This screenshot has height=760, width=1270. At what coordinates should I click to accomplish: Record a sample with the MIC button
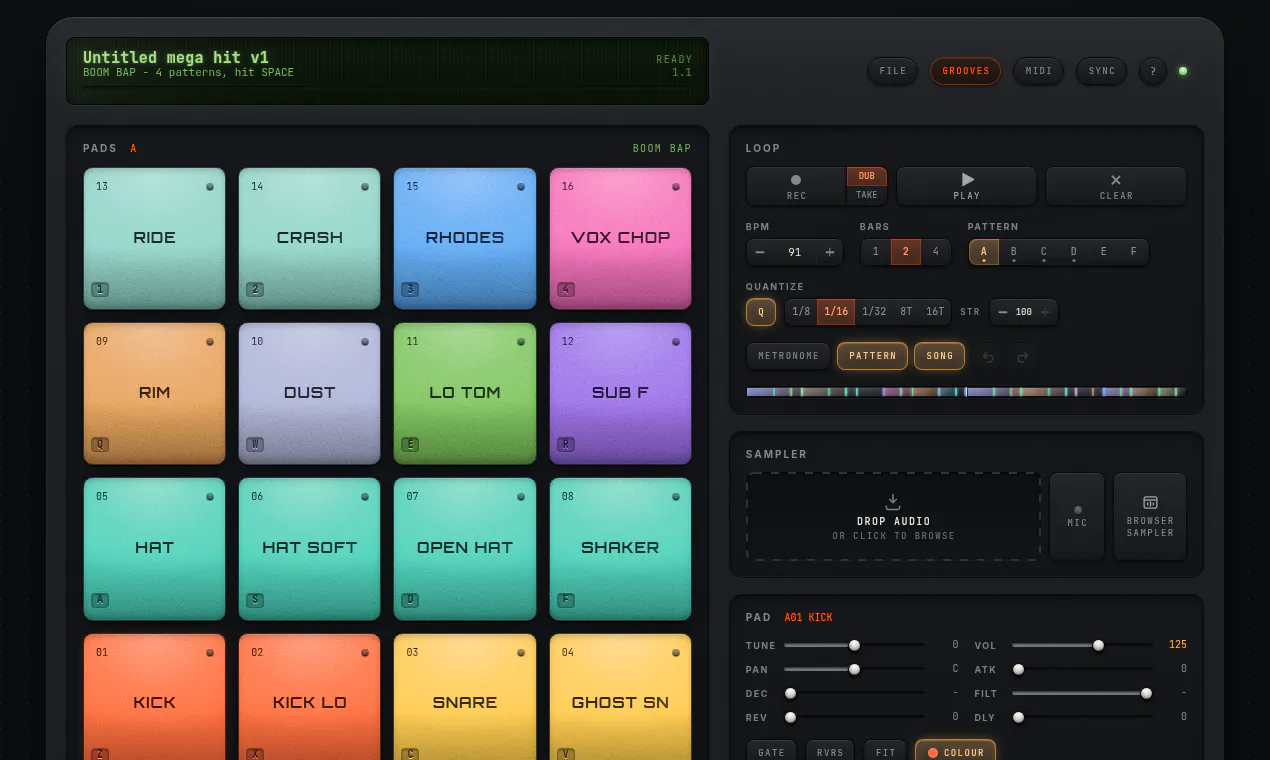[1077, 516]
